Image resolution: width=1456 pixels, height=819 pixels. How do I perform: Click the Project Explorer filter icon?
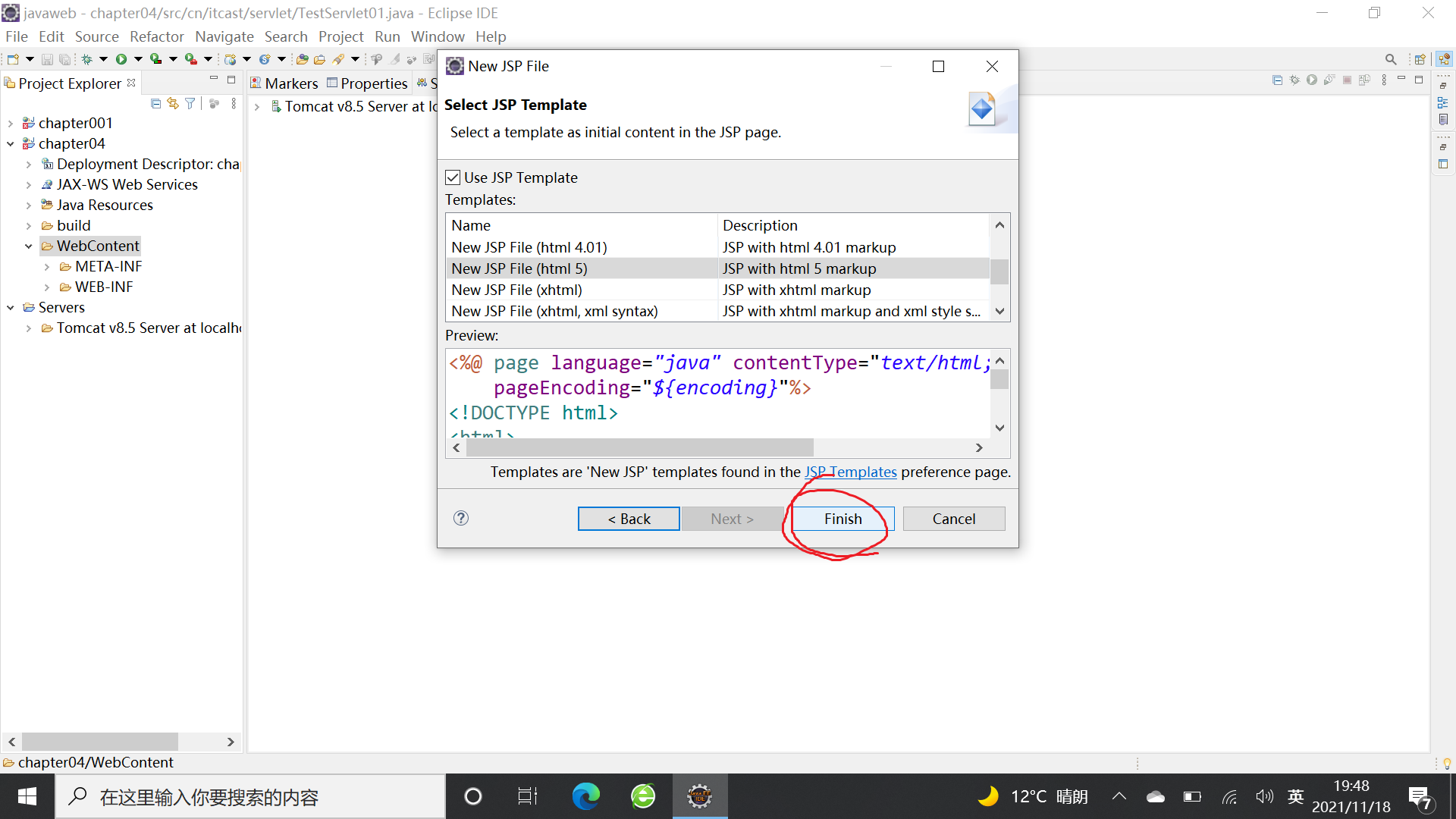[x=190, y=104]
